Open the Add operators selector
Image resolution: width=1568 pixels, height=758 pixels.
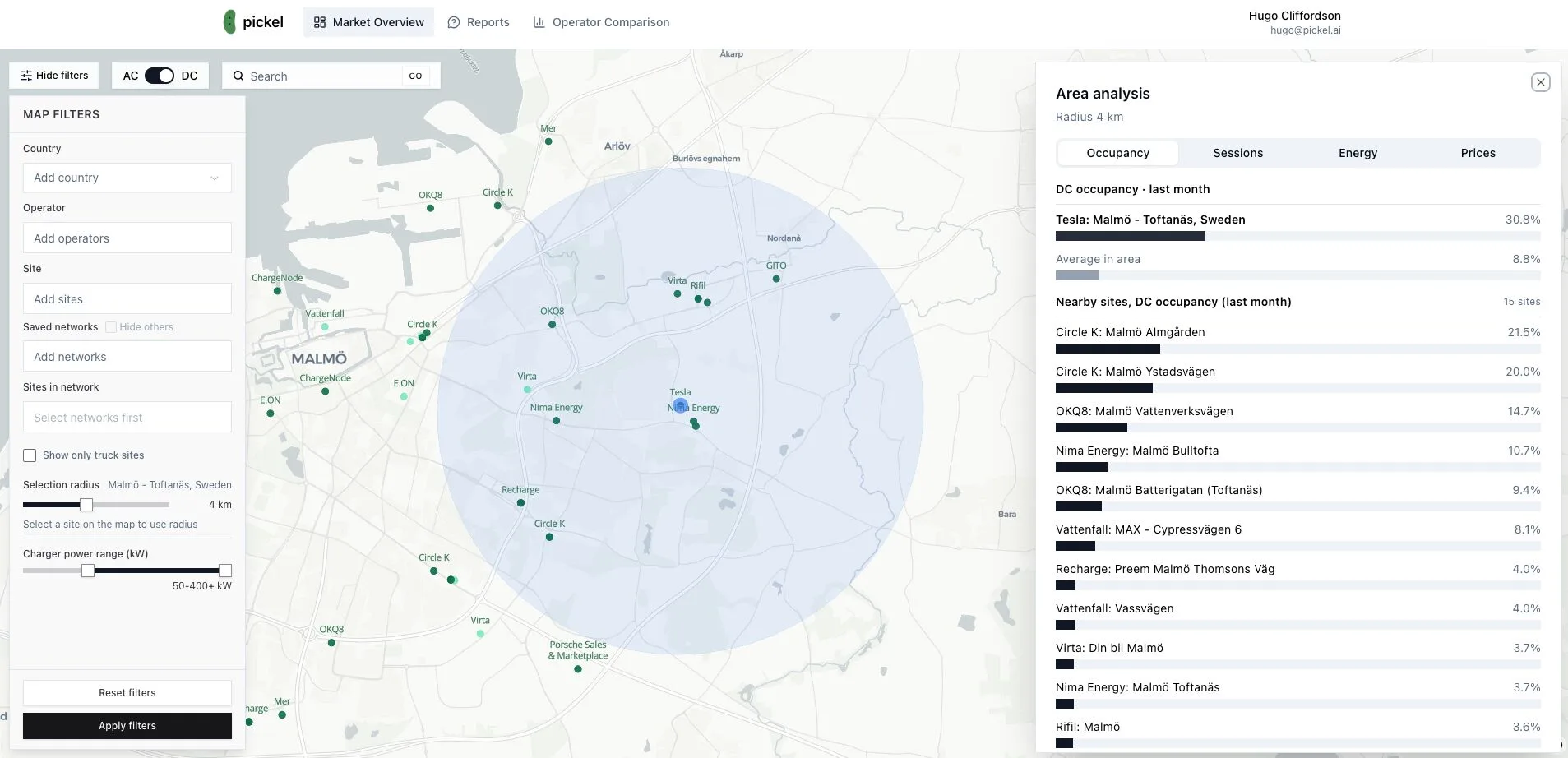pyautogui.click(x=127, y=238)
